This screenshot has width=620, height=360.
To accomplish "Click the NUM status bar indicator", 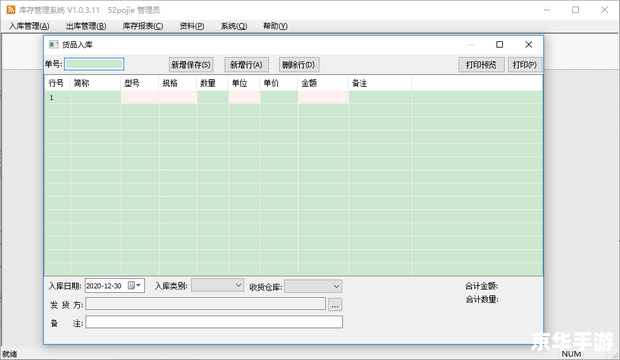I will coord(571,354).
